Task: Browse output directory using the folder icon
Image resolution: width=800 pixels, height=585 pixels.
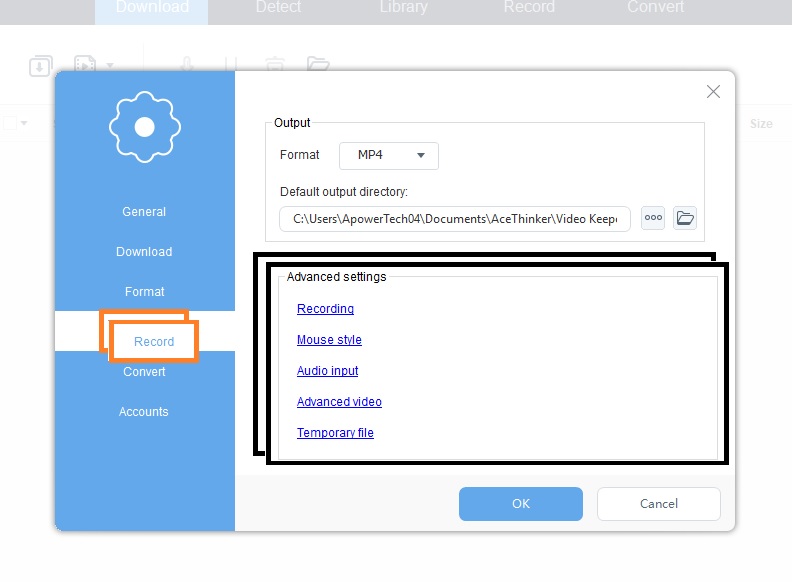Action: point(686,218)
